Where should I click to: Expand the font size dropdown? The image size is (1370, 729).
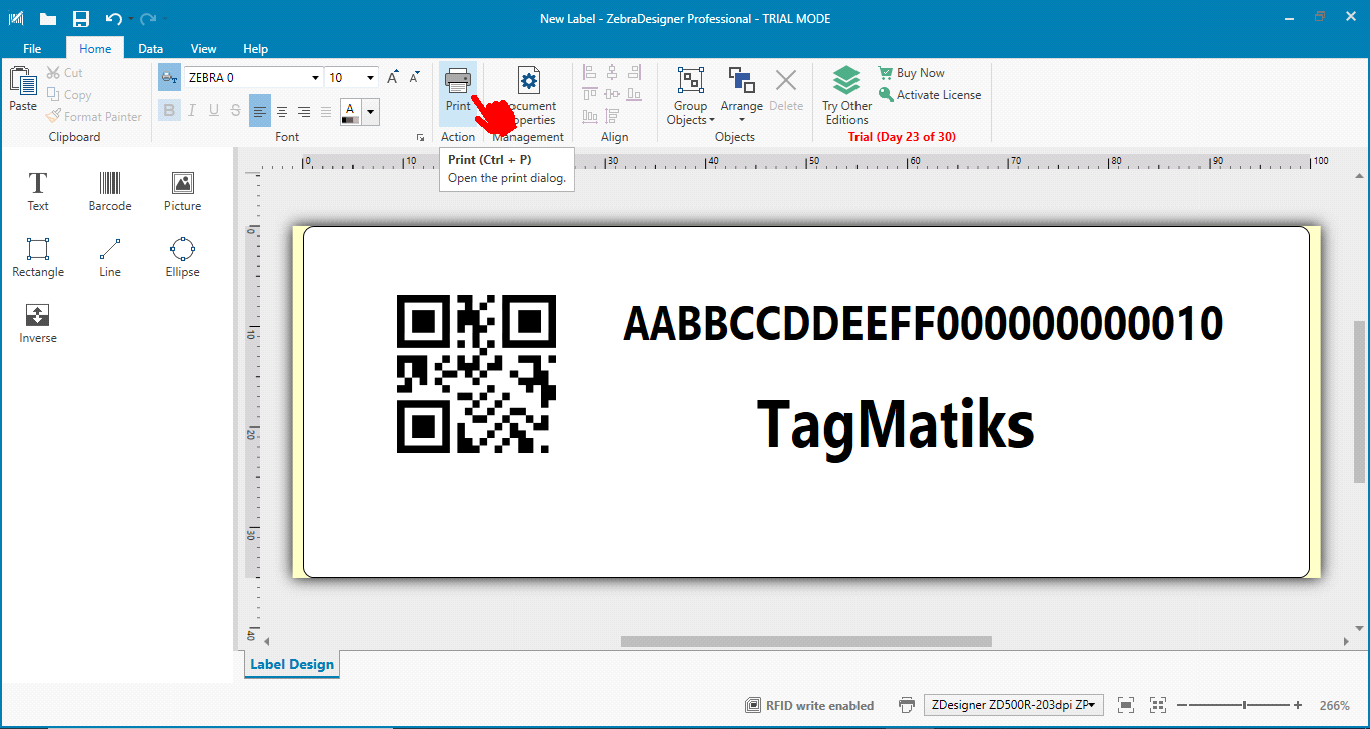[x=371, y=78]
